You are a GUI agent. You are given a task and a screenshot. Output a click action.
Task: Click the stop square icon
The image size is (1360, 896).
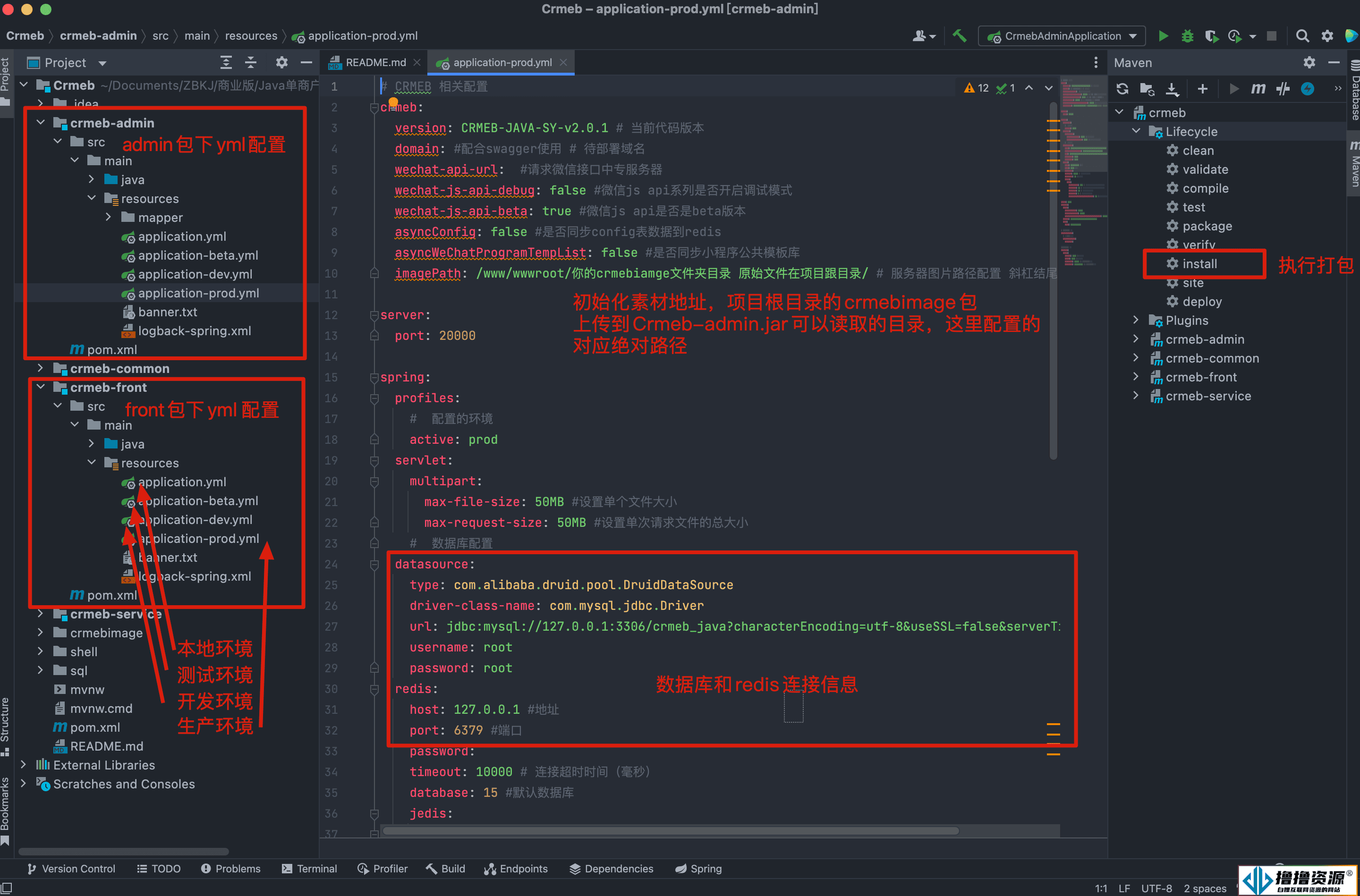click(x=1271, y=36)
